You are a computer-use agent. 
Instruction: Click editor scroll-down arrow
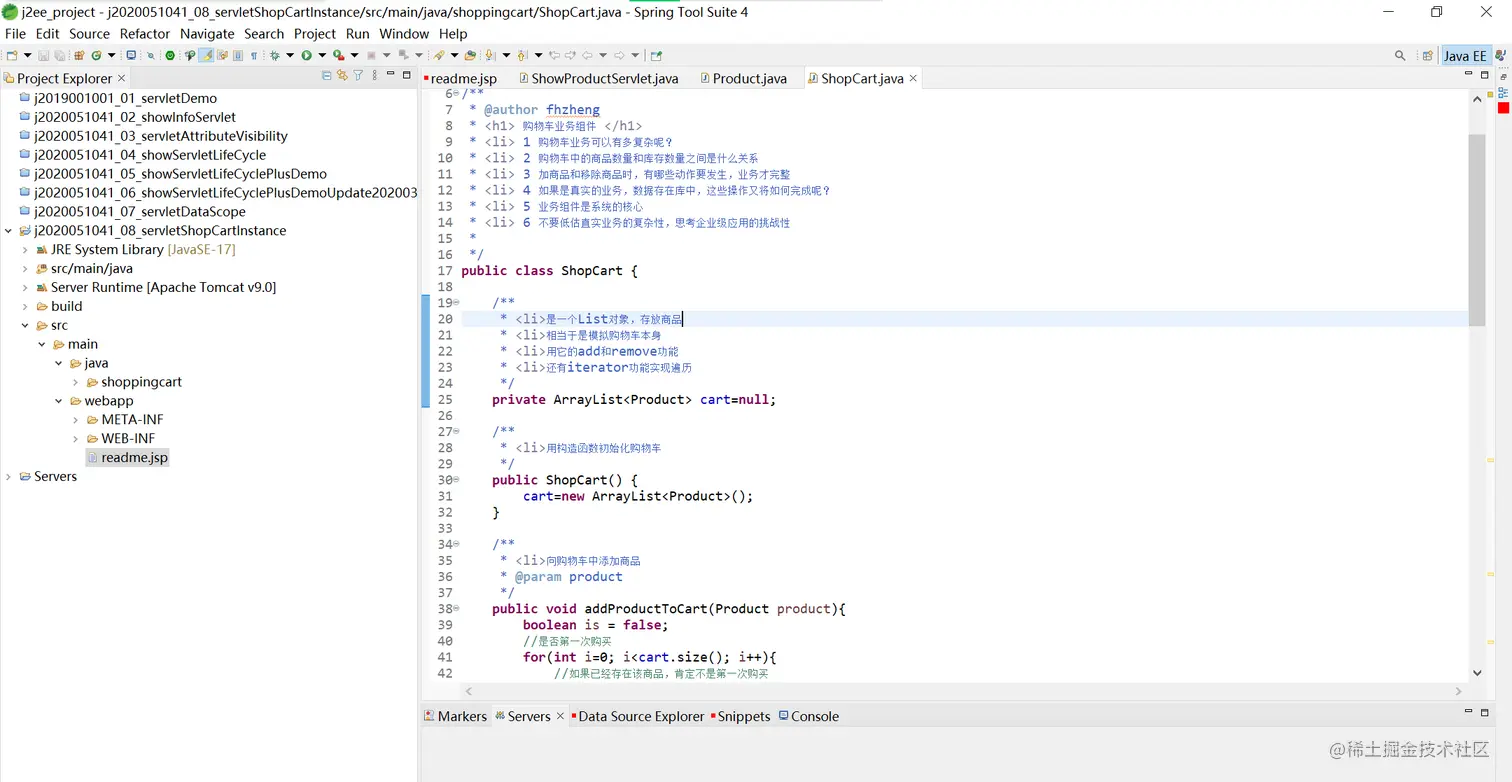(x=1477, y=673)
